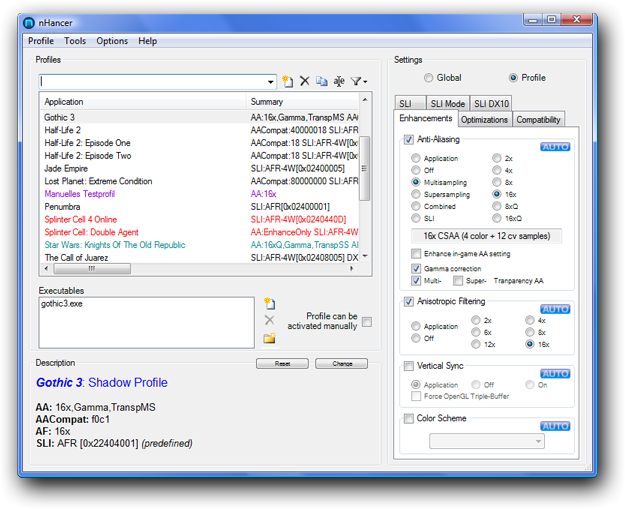Browse for executable using the folder icon
This screenshot has height=509, width=625.
(269, 338)
